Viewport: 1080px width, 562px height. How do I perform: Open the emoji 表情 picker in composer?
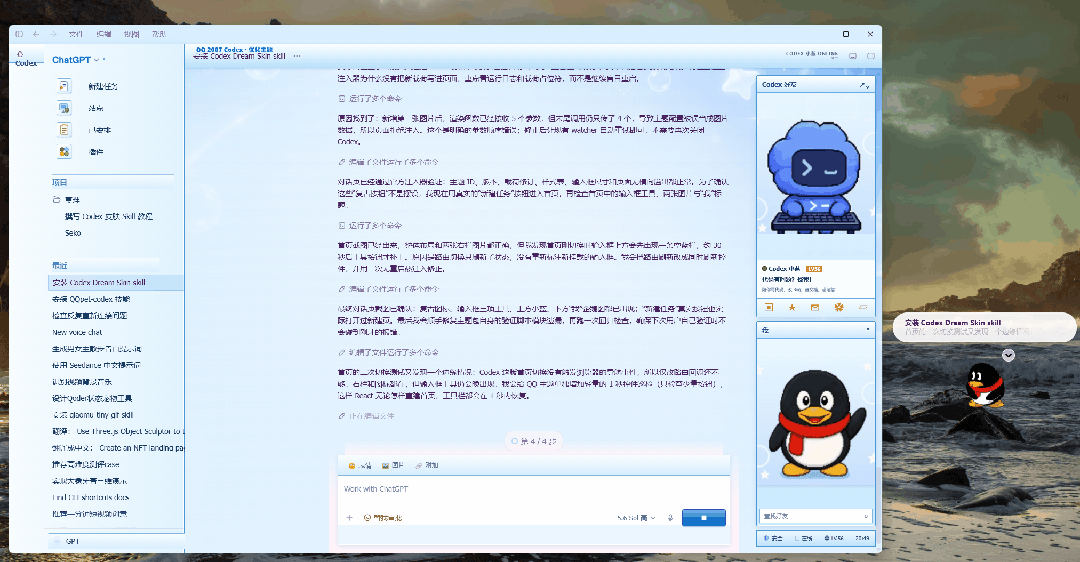tap(360, 466)
